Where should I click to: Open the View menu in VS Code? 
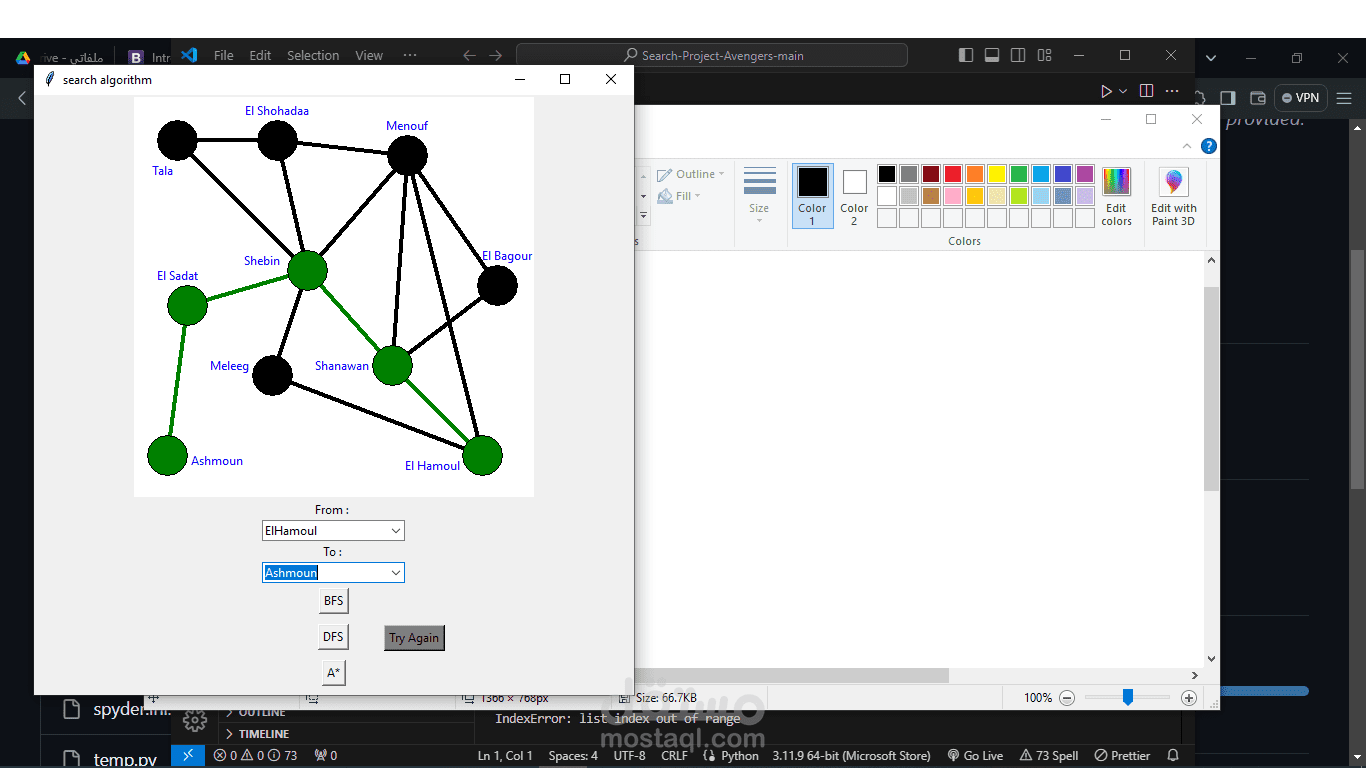pyautogui.click(x=368, y=55)
